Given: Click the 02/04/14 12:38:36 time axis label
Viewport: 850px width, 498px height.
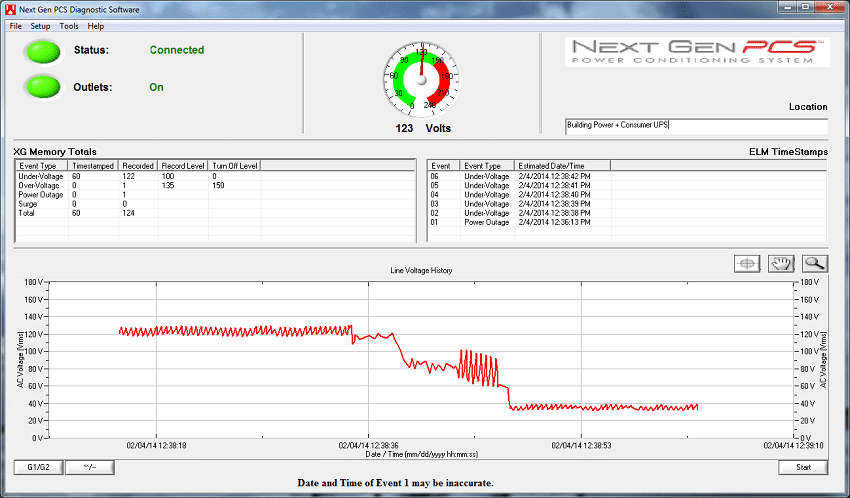Looking at the screenshot, I should click(369, 445).
